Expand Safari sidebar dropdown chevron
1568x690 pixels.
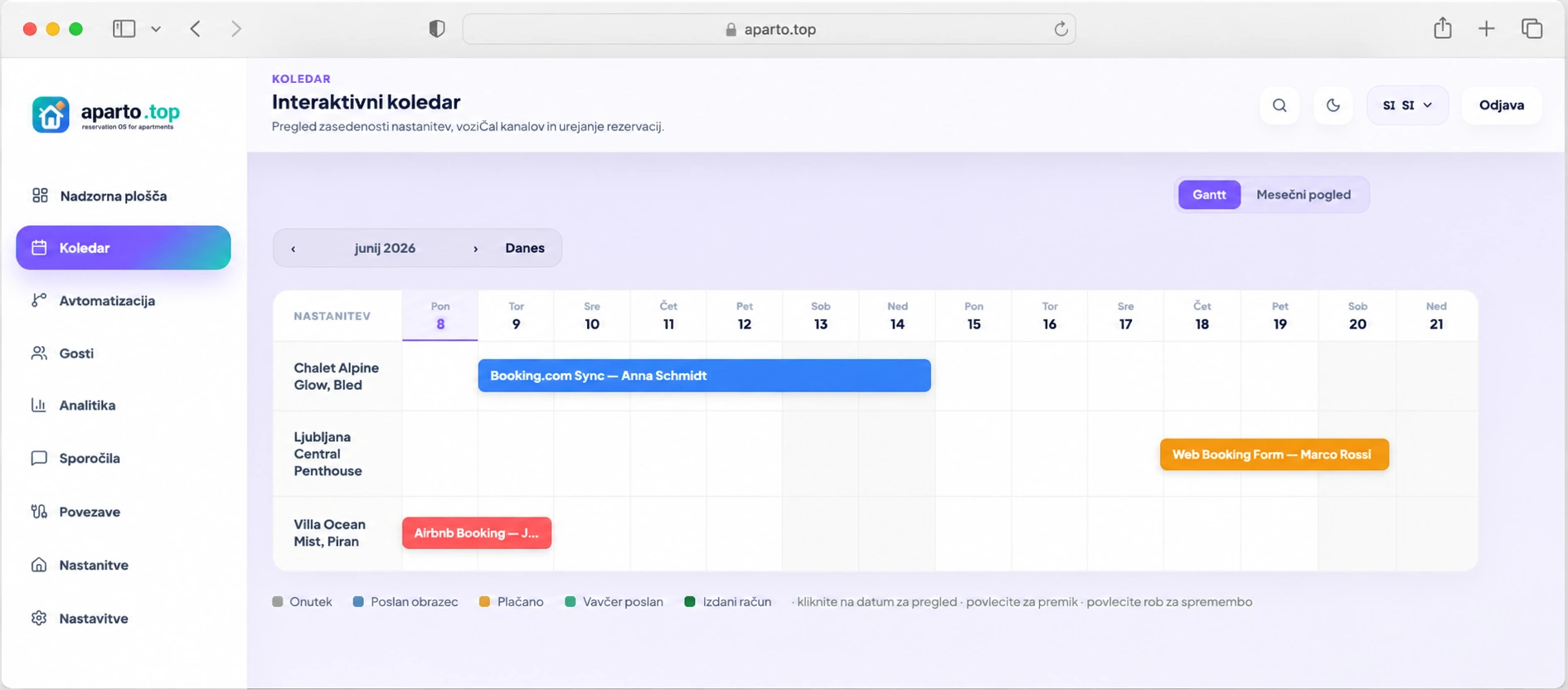(x=156, y=29)
